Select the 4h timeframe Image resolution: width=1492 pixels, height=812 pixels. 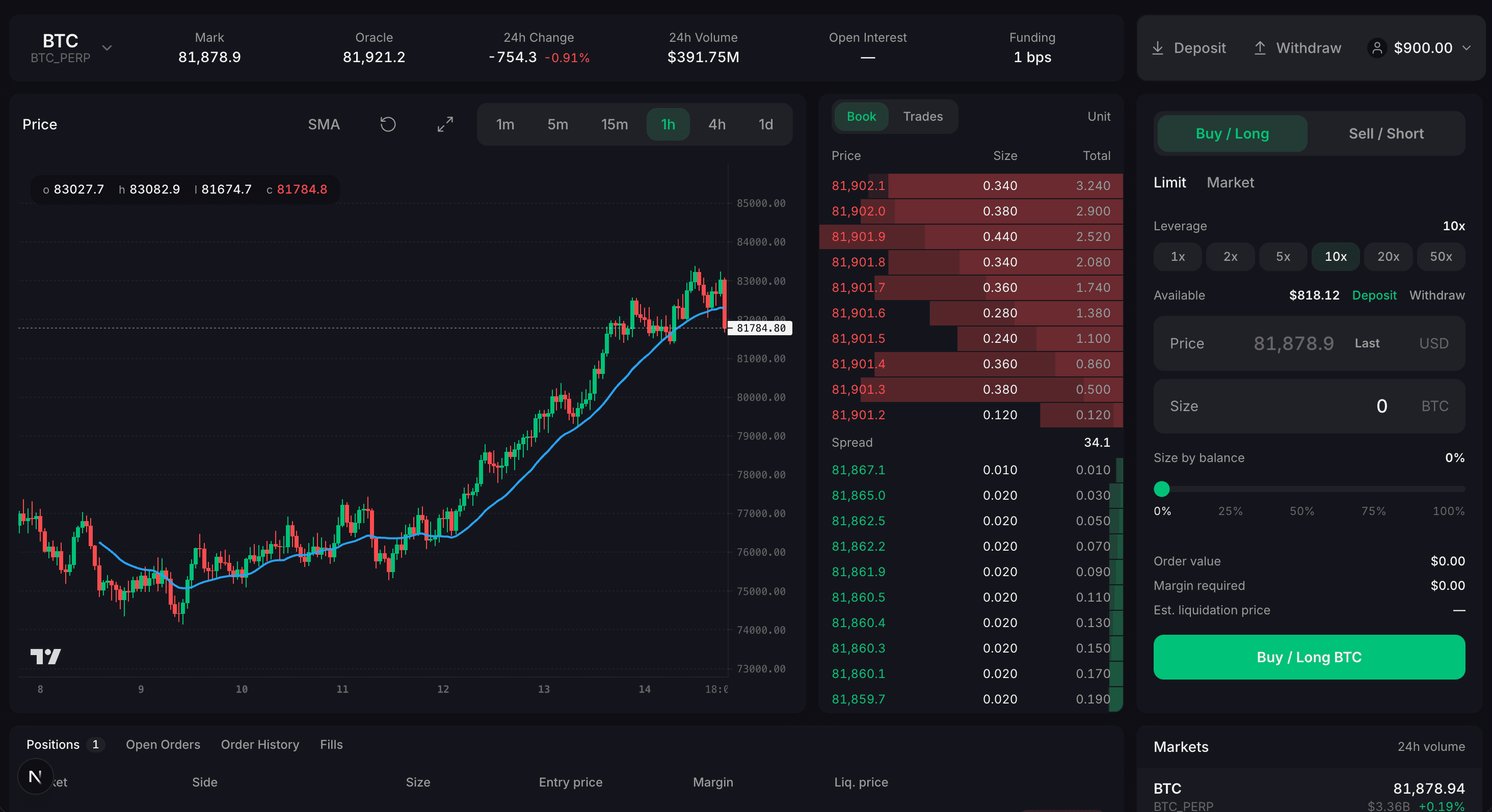(716, 124)
